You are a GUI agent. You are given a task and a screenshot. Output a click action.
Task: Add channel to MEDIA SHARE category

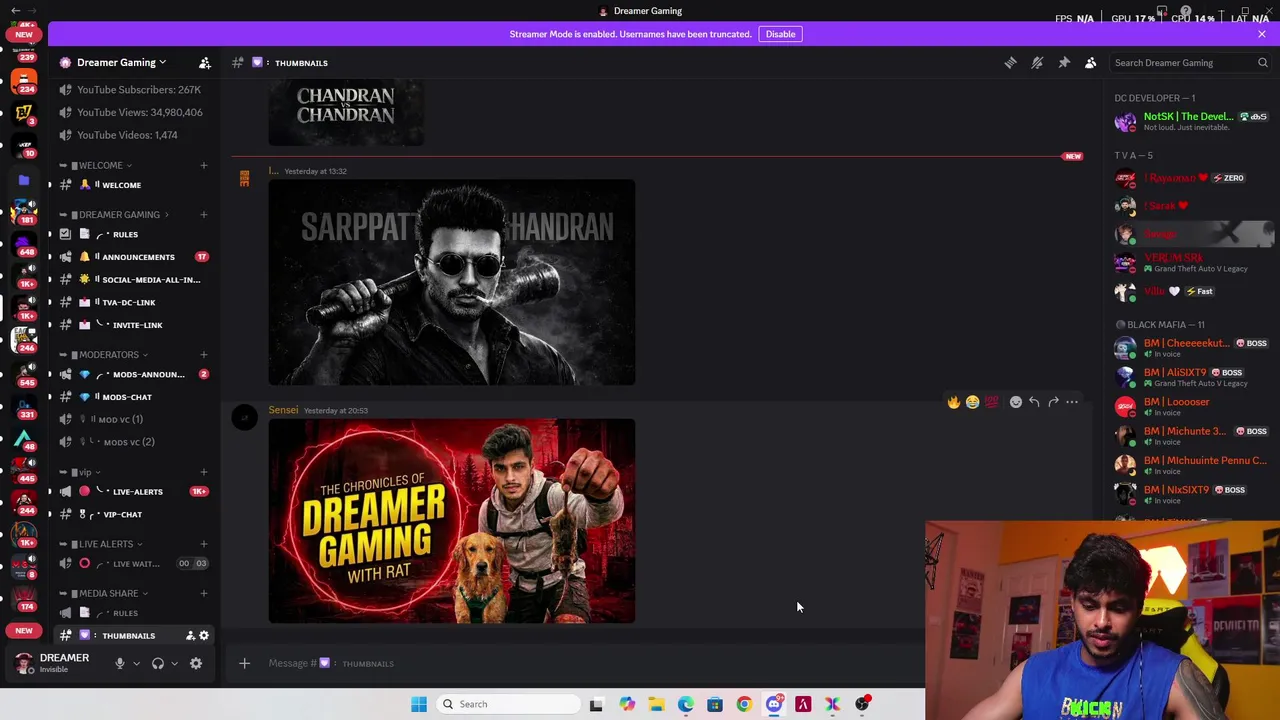click(203, 593)
